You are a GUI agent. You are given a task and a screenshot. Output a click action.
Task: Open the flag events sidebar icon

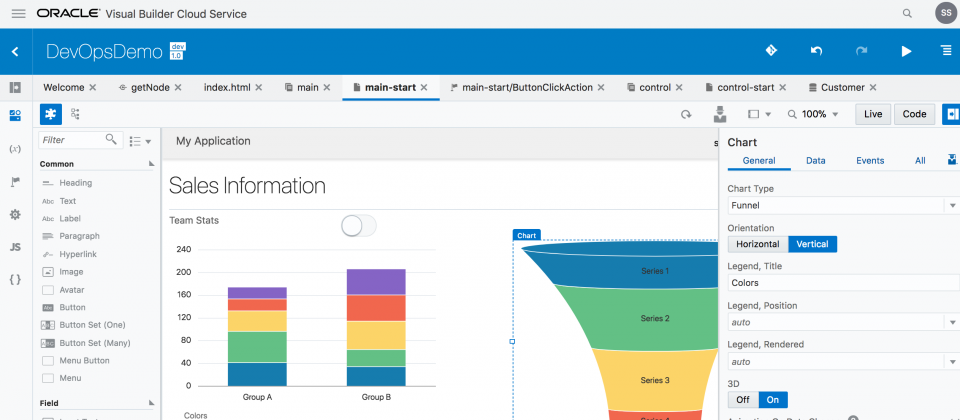[x=15, y=181]
